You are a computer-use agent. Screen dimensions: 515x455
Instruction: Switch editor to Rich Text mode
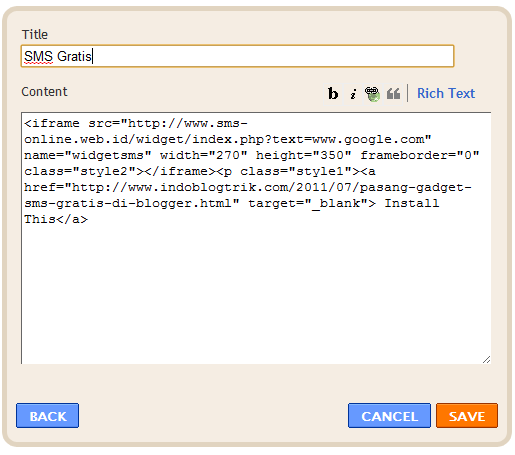(x=446, y=93)
